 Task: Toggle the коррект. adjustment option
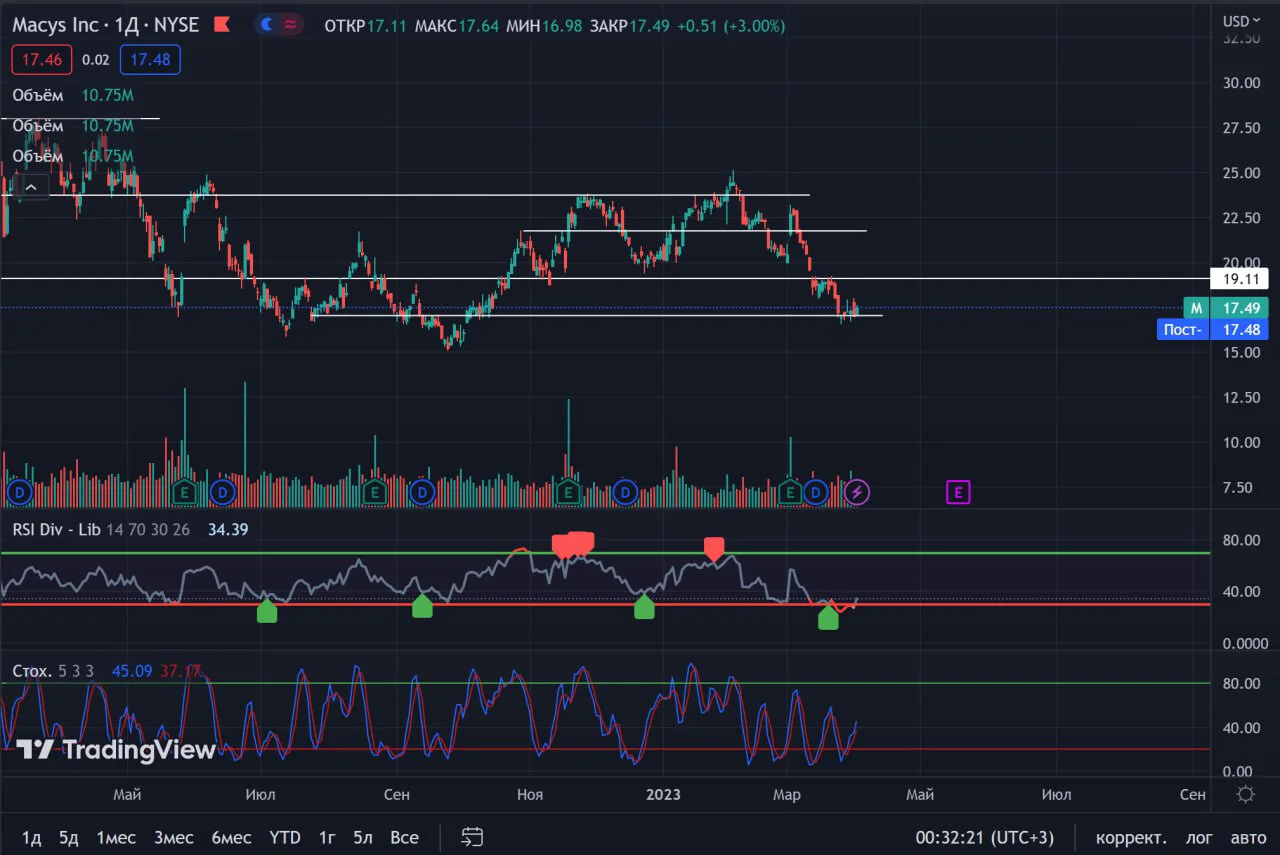[x=1131, y=837]
